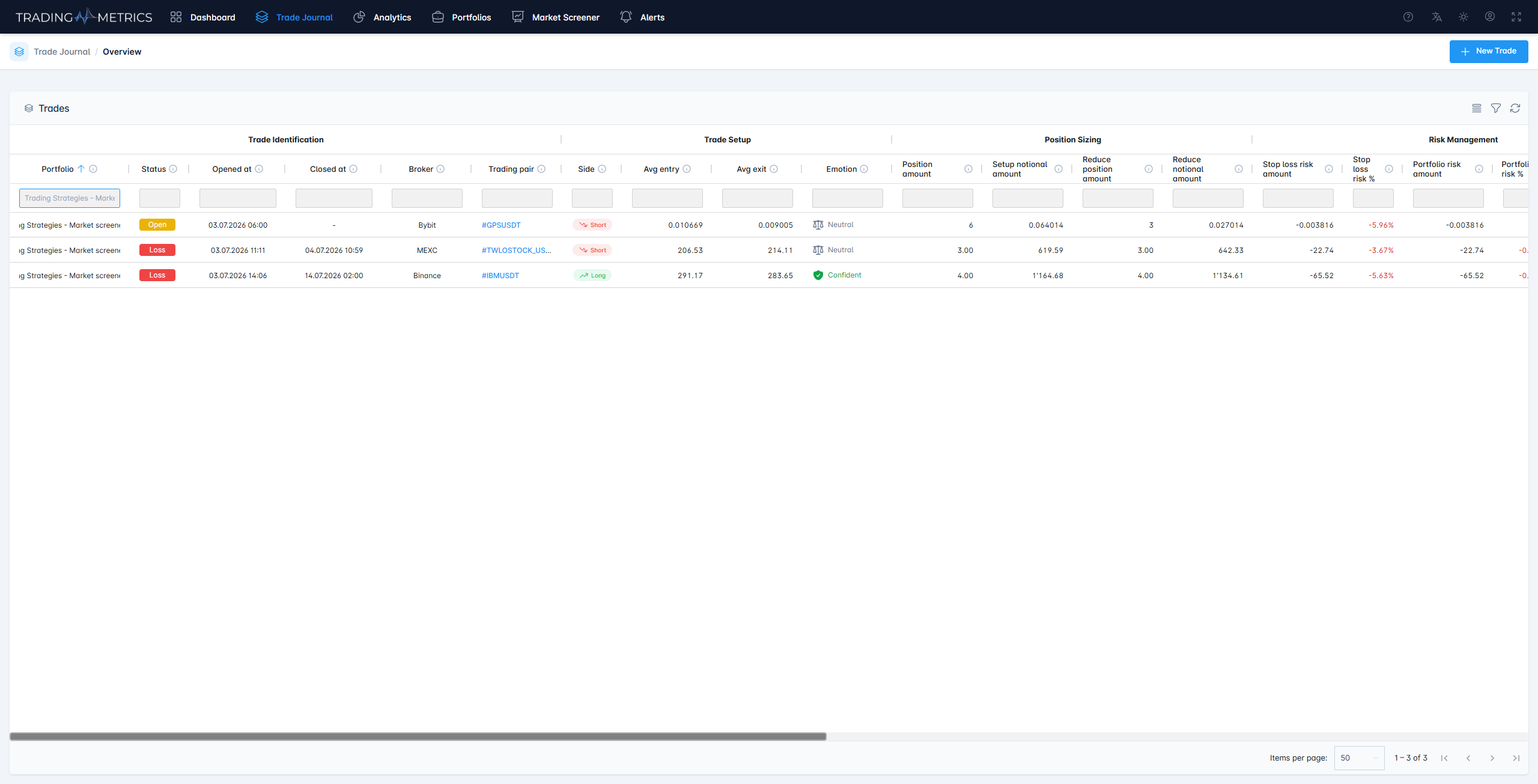Click the TradingMetrics logo

tap(84, 17)
